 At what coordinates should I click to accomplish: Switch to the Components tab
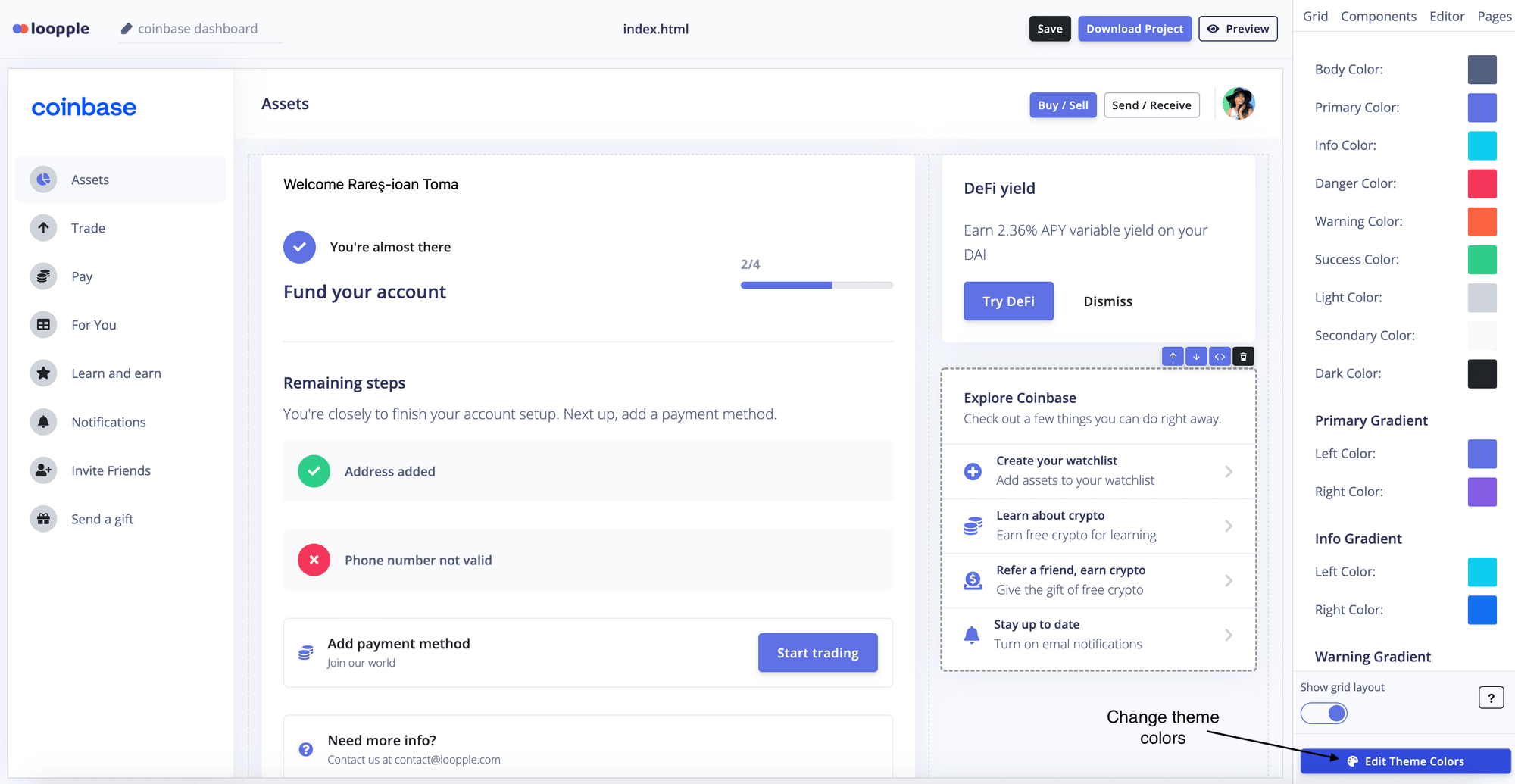click(1378, 17)
